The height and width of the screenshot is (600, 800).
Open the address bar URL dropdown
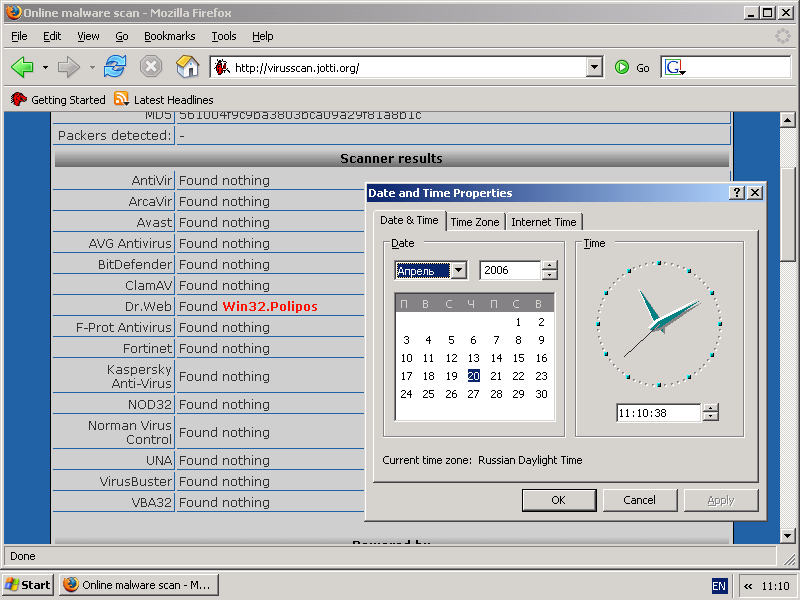click(594, 67)
